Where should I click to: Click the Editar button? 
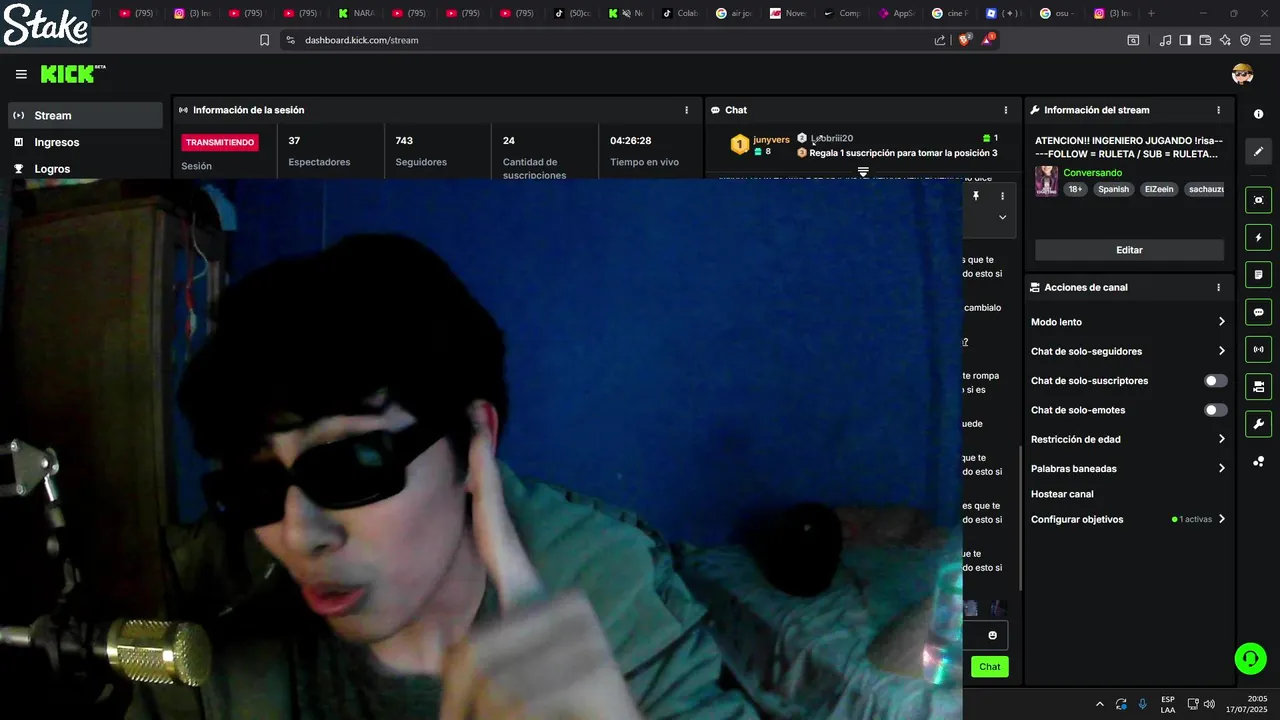[1129, 250]
